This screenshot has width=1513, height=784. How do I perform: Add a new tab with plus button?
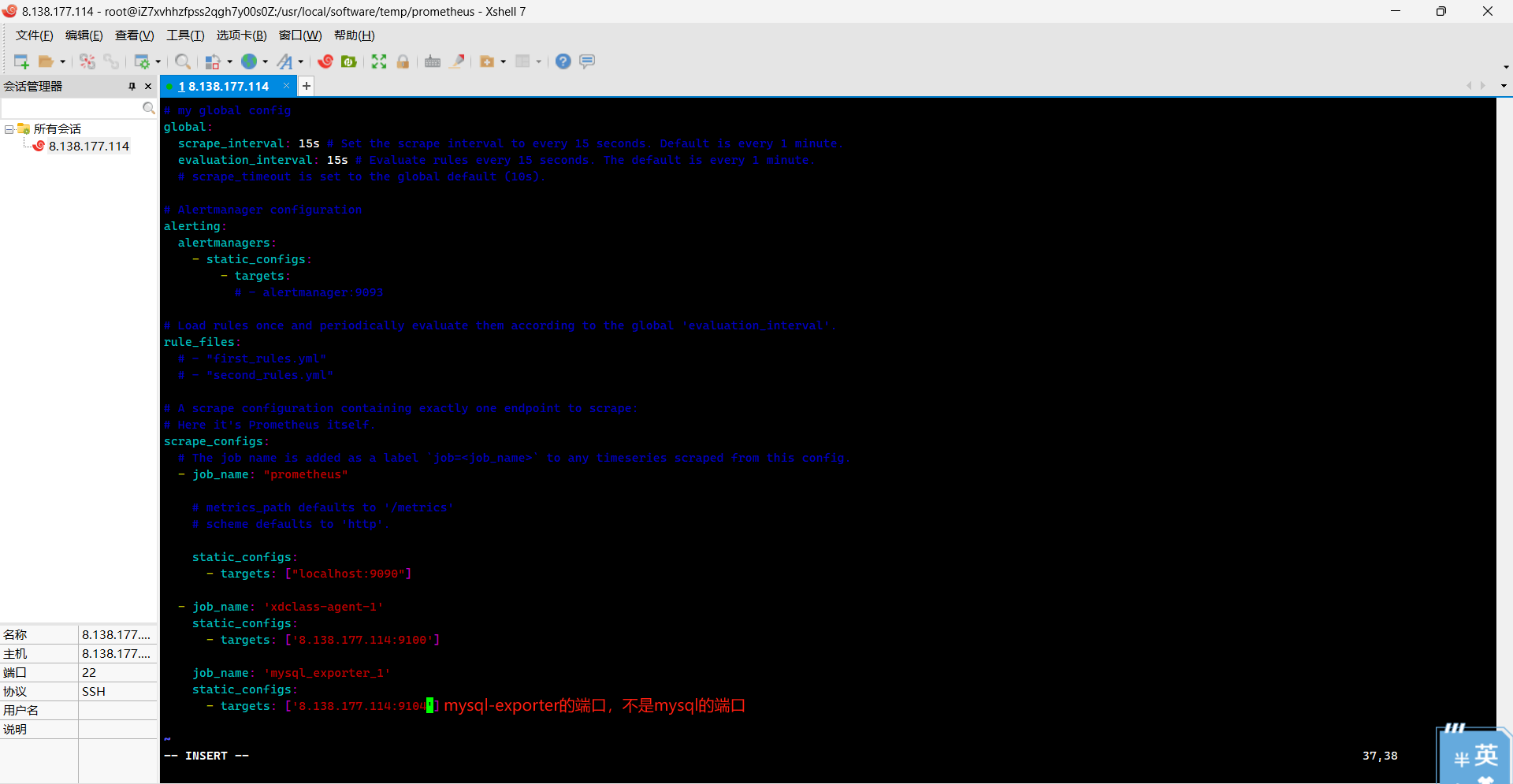(307, 86)
